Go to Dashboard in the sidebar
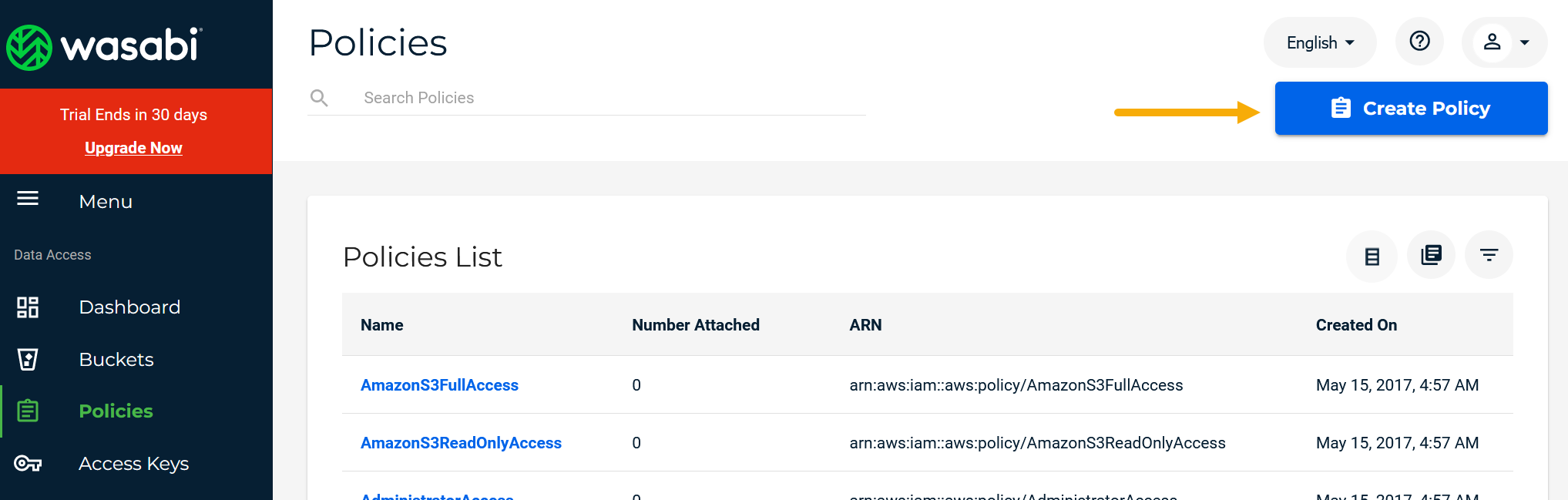 pyautogui.click(x=129, y=307)
